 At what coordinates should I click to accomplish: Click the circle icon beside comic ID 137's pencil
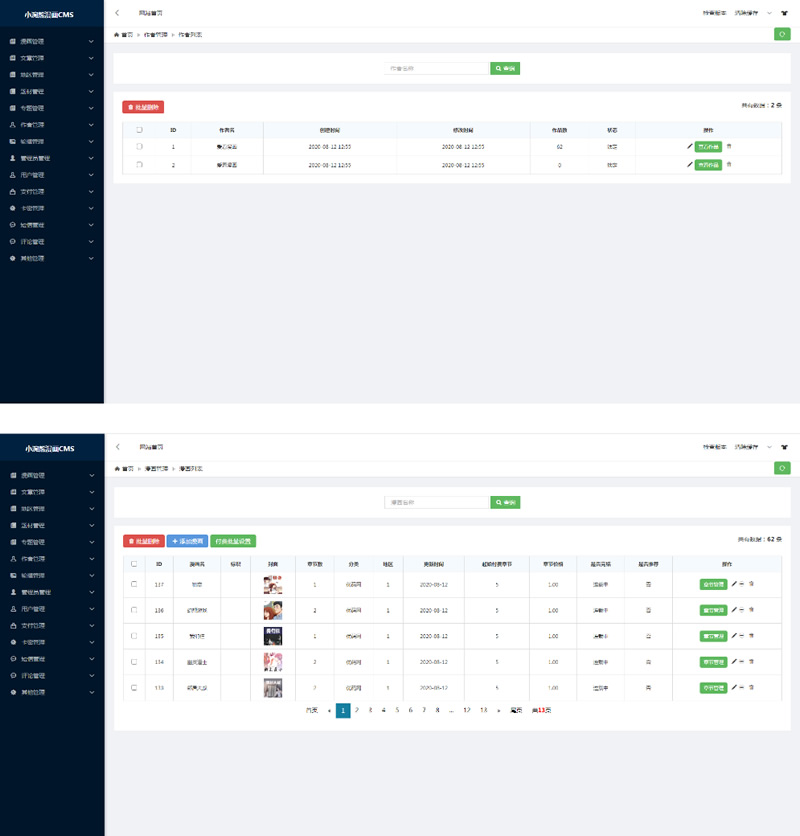click(x=742, y=584)
